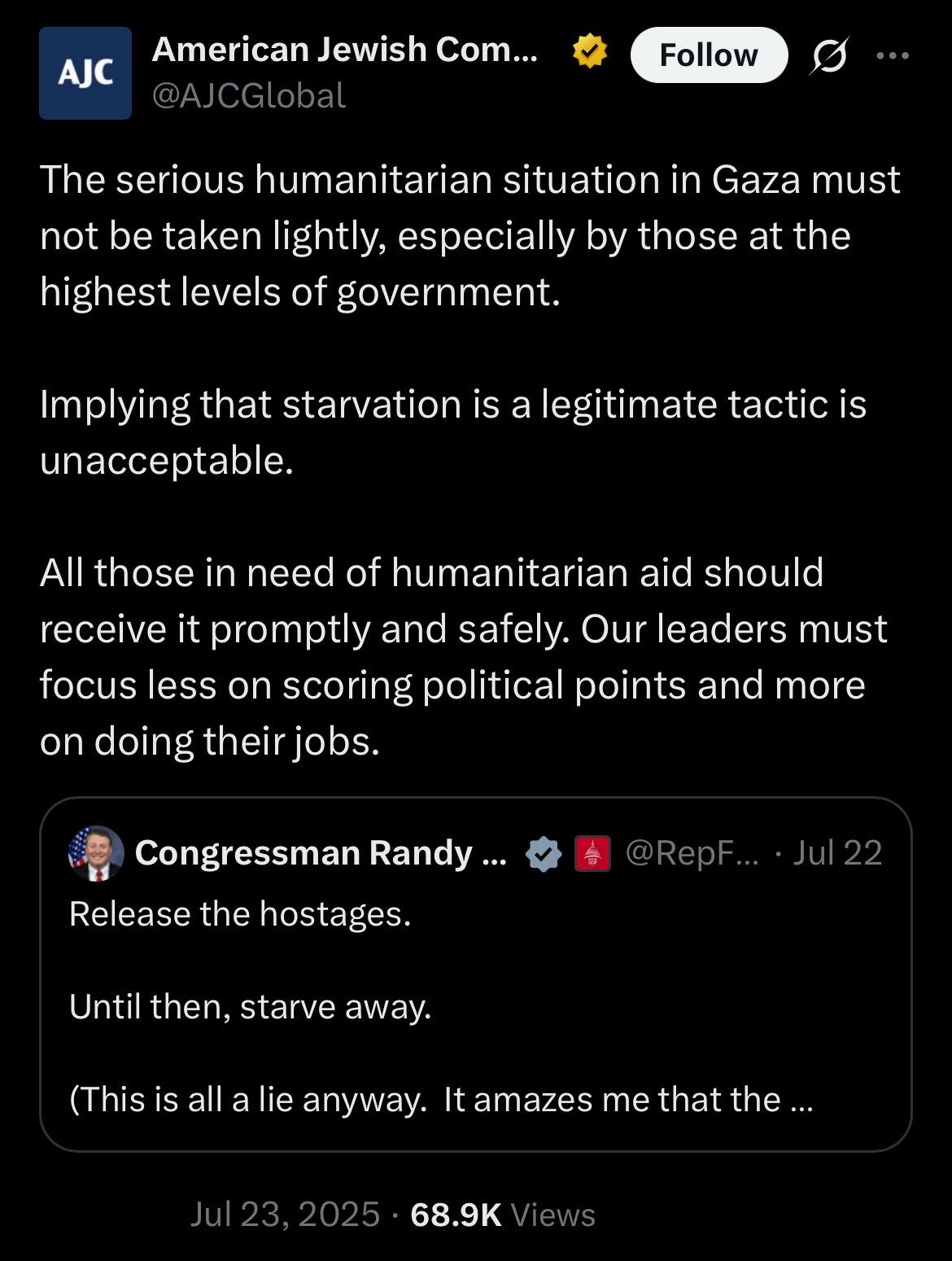Open Congressman Randy's profile photo
This screenshot has width=952, height=1261.
point(97,853)
